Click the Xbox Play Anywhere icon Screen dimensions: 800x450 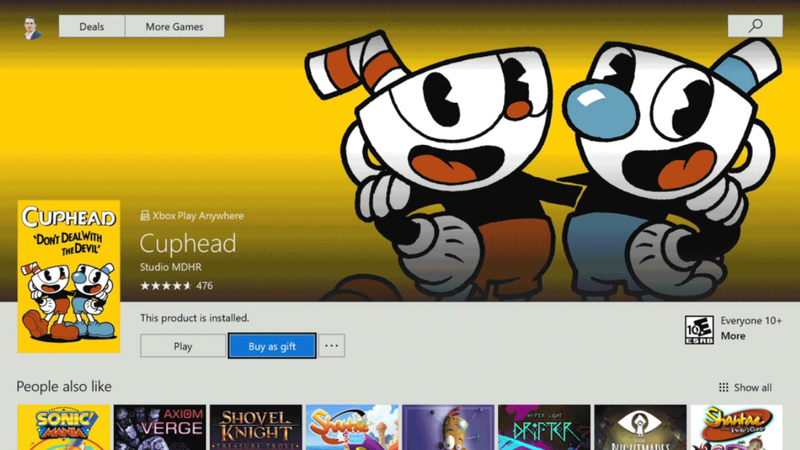tap(145, 215)
